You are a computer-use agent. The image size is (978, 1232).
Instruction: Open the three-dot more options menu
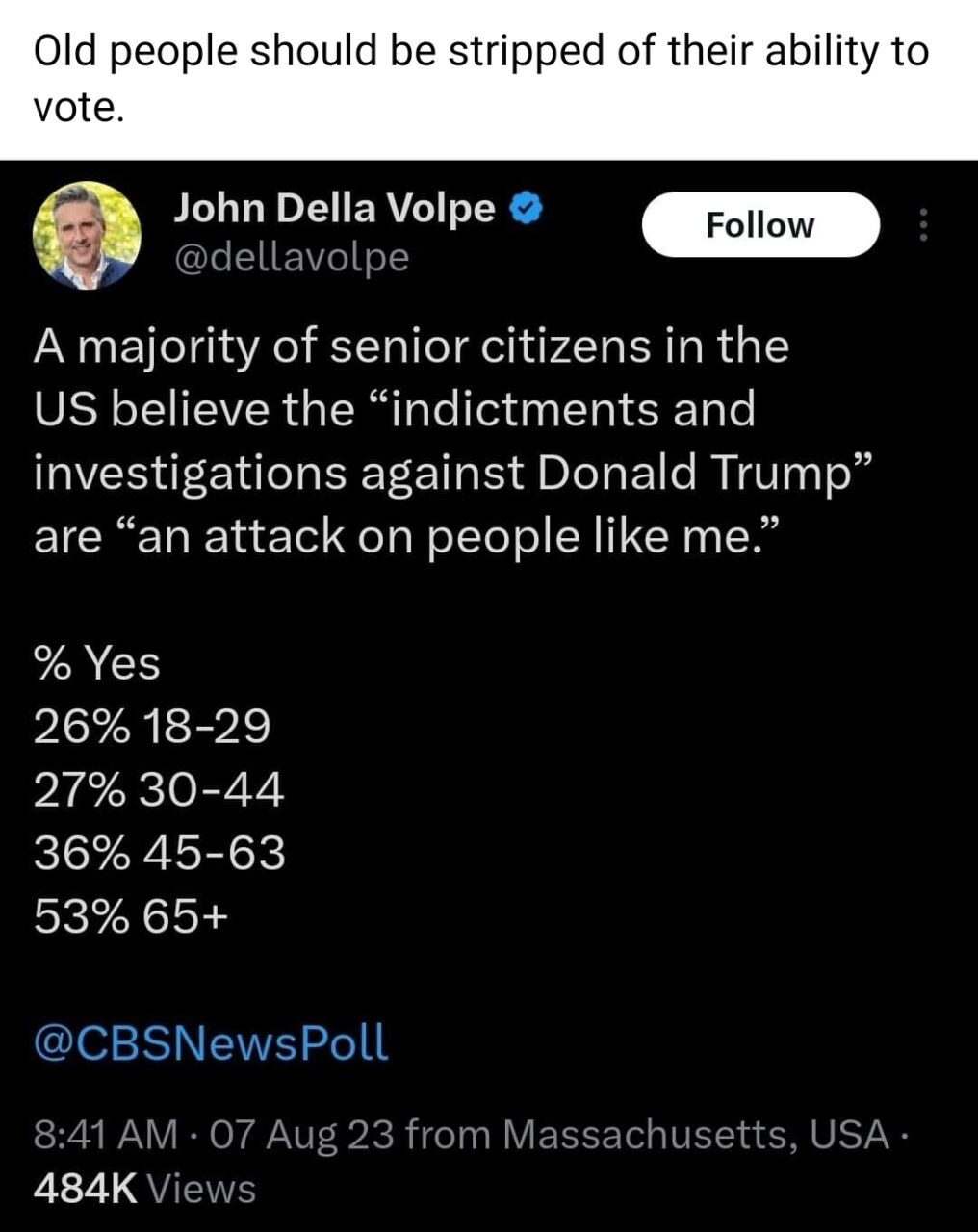click(923, 225)
